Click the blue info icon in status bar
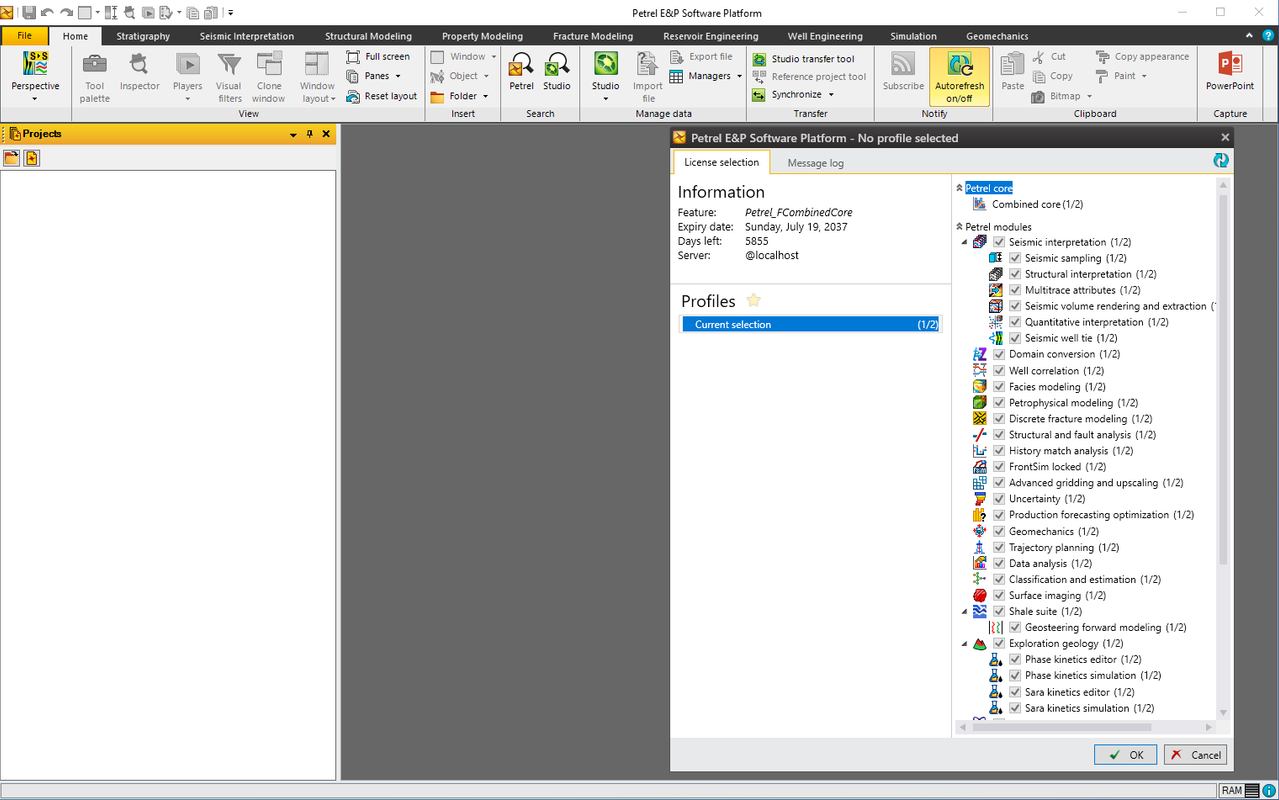The width and height of the screenshot is (1279, 800). tap(1268, 791)
